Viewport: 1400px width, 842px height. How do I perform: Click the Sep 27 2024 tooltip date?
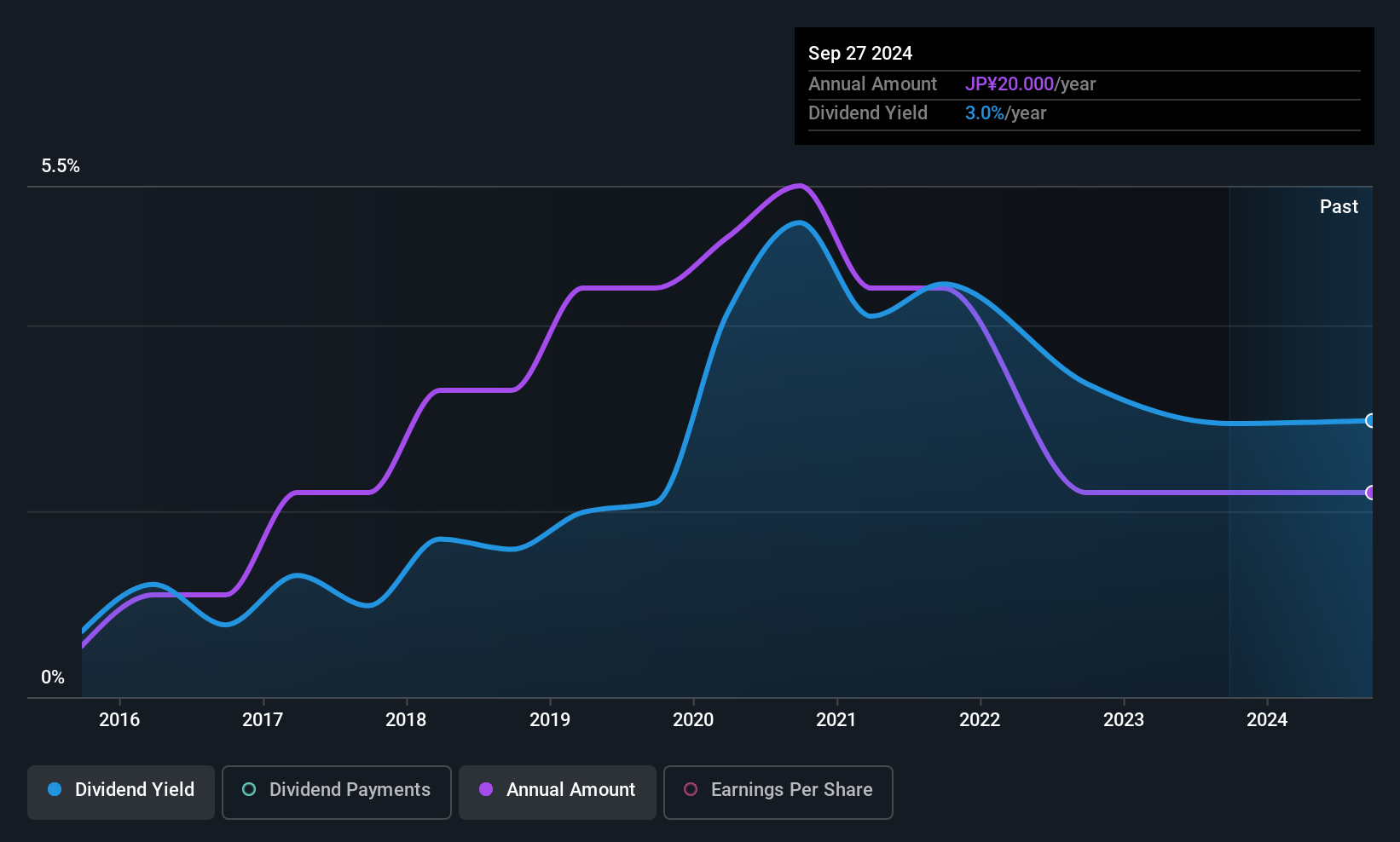click(860, 53)
